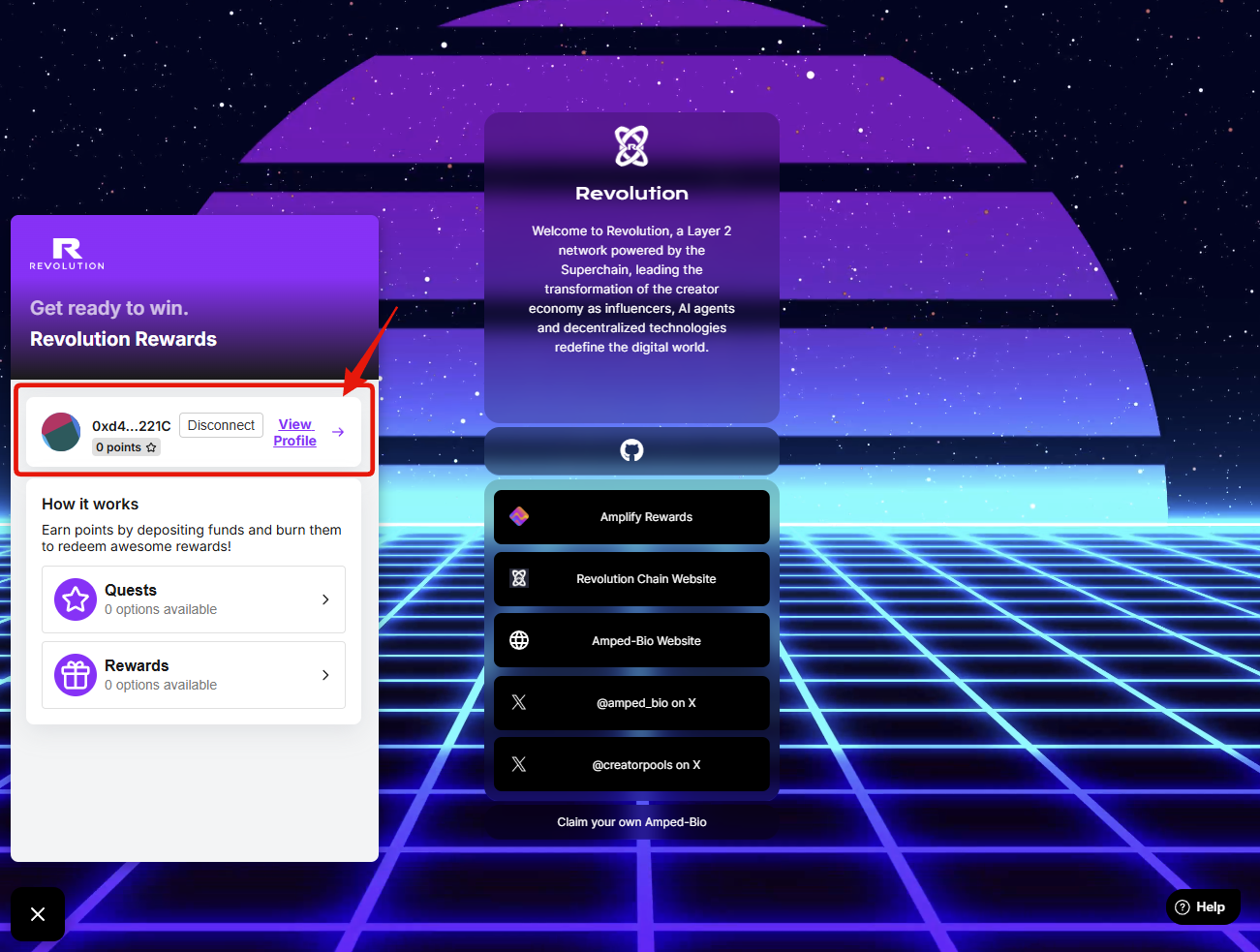The height and width of the screenshot is (952, 1260).
Task: Open the Amplify Rewards link
Action: [631, 517]
